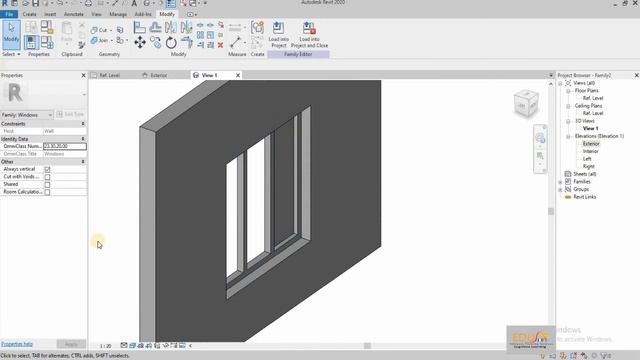Switch to the Insert ribbon tab
640x360 pixels.
click(50, 14)
